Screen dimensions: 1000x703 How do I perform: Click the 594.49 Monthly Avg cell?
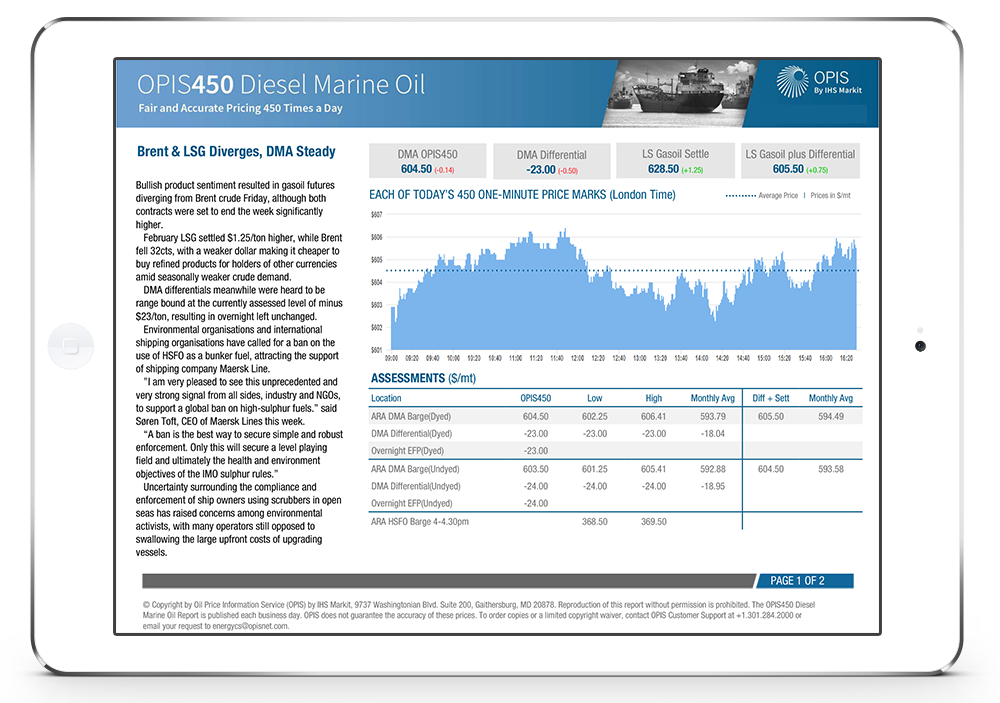point(831,417)
